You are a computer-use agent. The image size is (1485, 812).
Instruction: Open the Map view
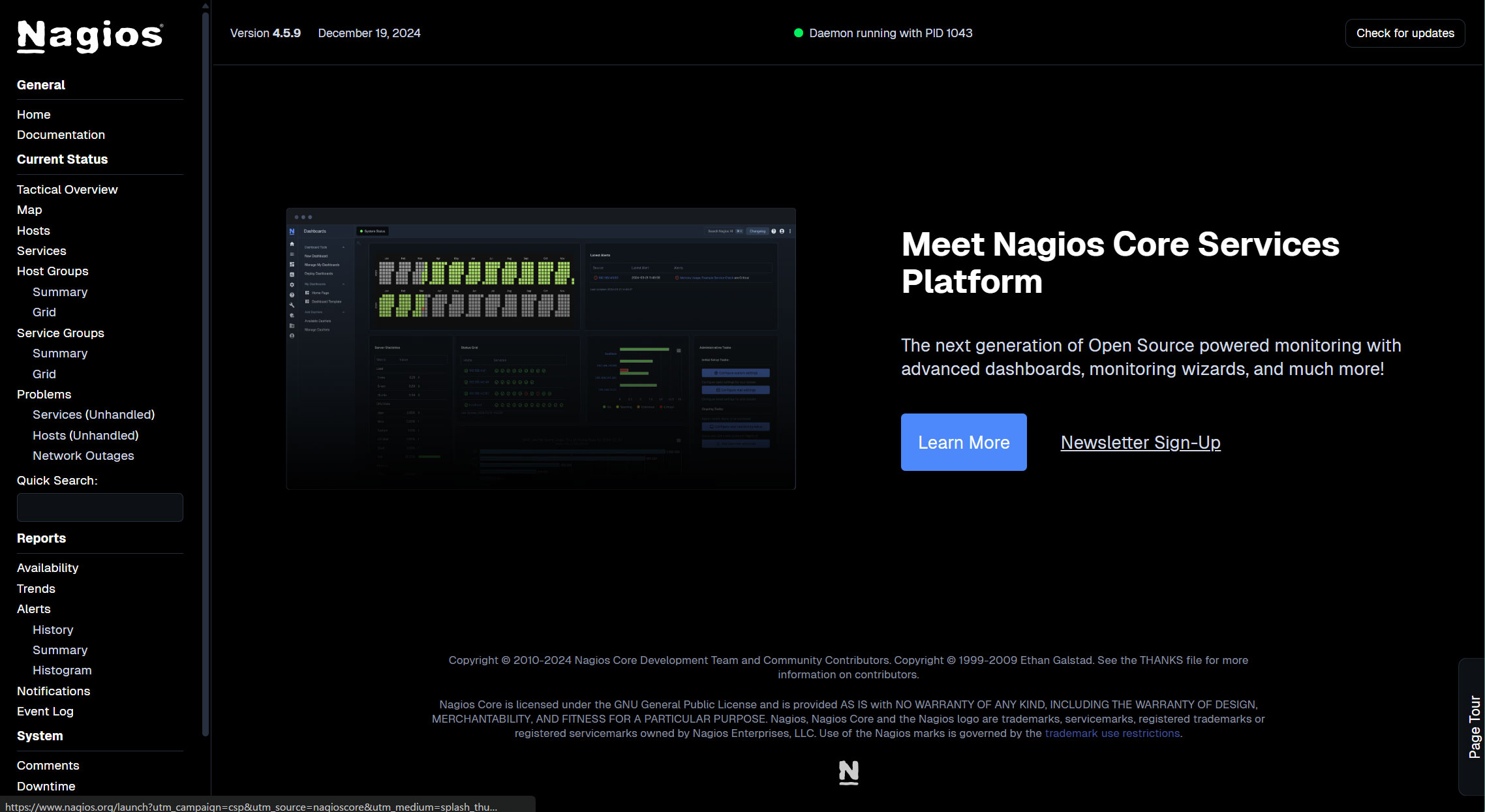click(29, 209)
